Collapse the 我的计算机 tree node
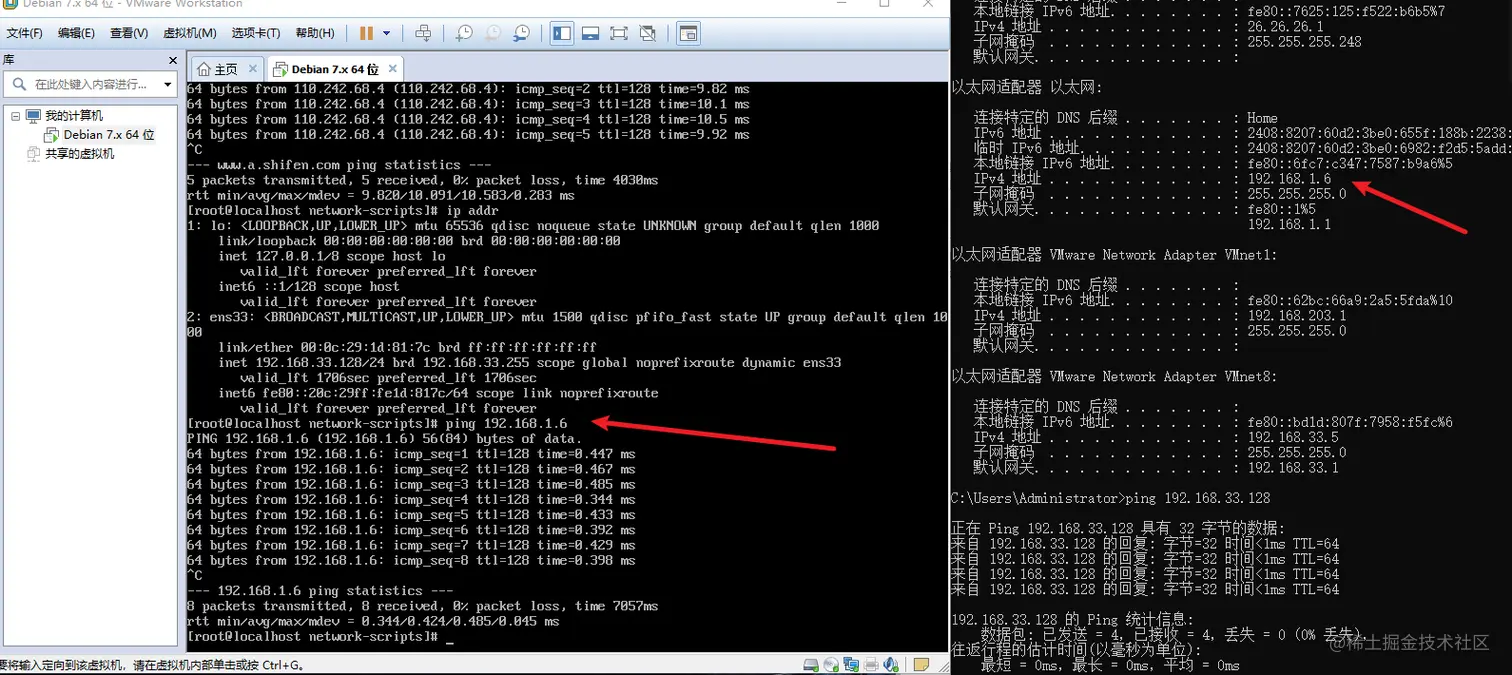Viewport: 1512px width, 675px height. pos(16,116)
